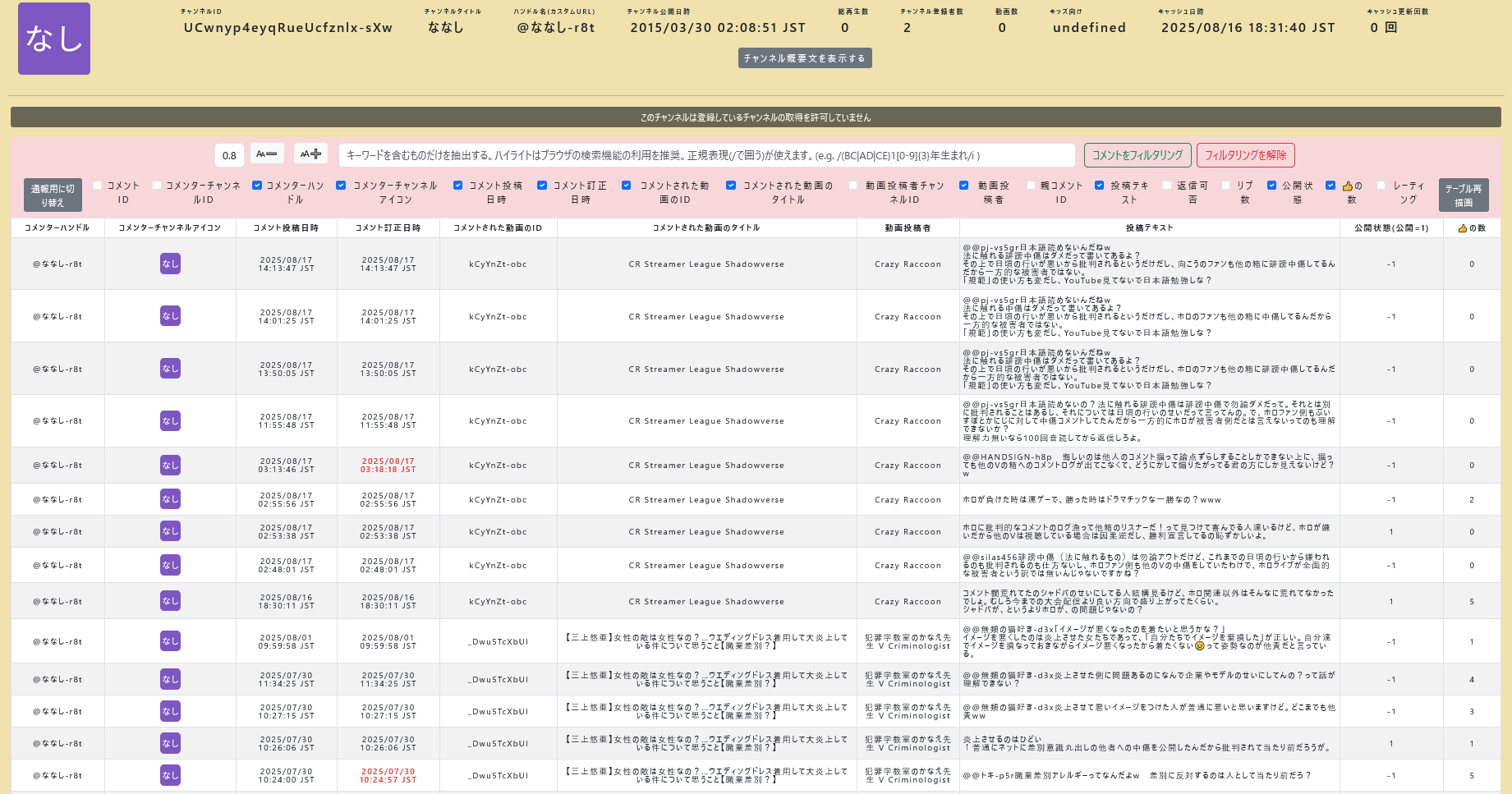Enable the コメントID column checkbox
Viewport: 1512px width, 794px height.
98,186
